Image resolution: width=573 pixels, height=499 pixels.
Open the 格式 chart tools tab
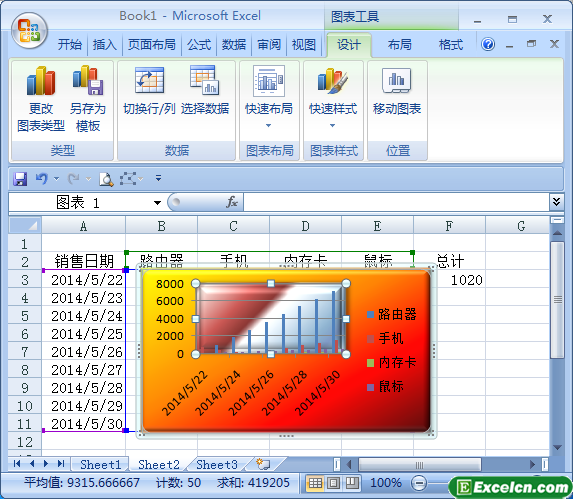point(451,45)
